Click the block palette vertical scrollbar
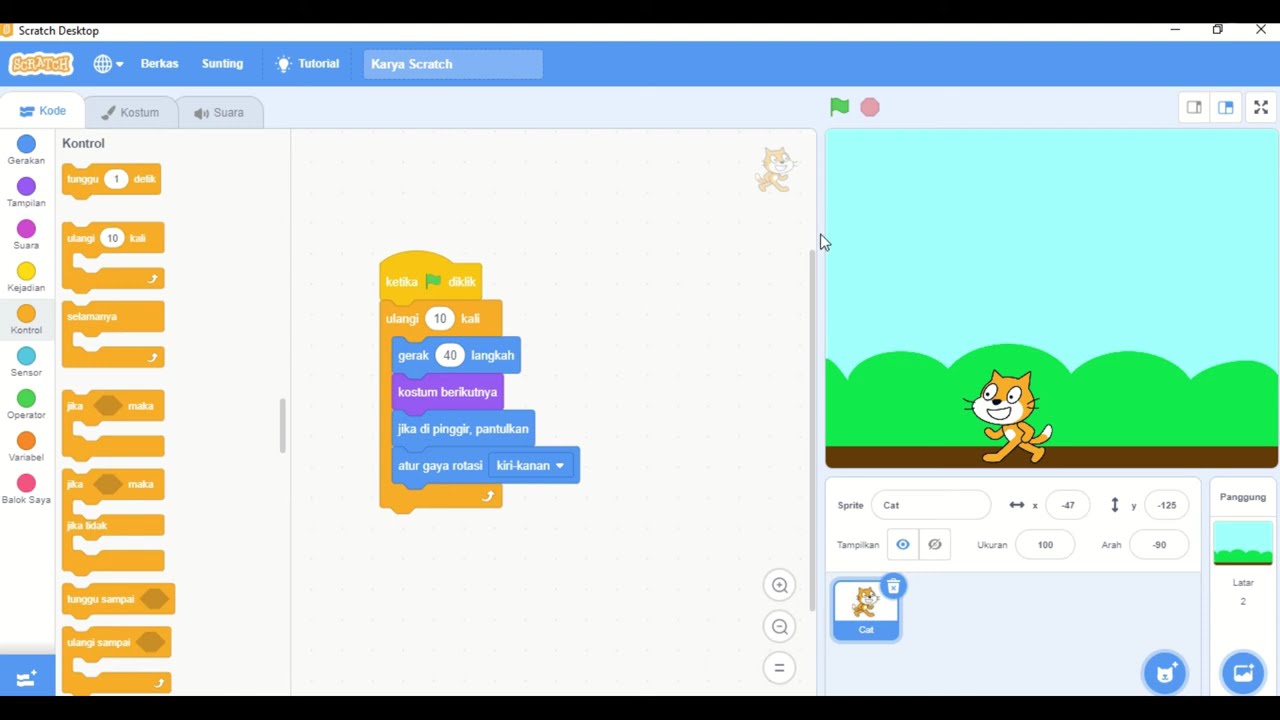 [x=282, y=425]
